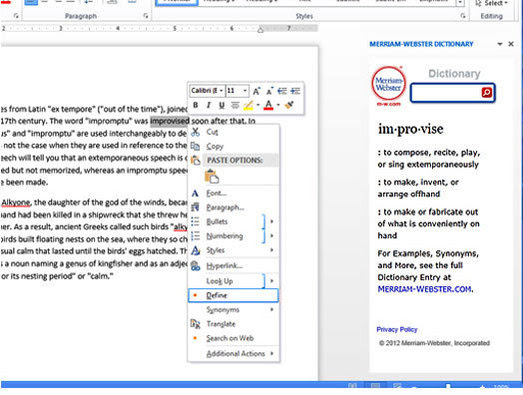Screen dimensions: 523x395
Task: Click the Translate icon
Action: pyautogui.click(x=195, y=324)
